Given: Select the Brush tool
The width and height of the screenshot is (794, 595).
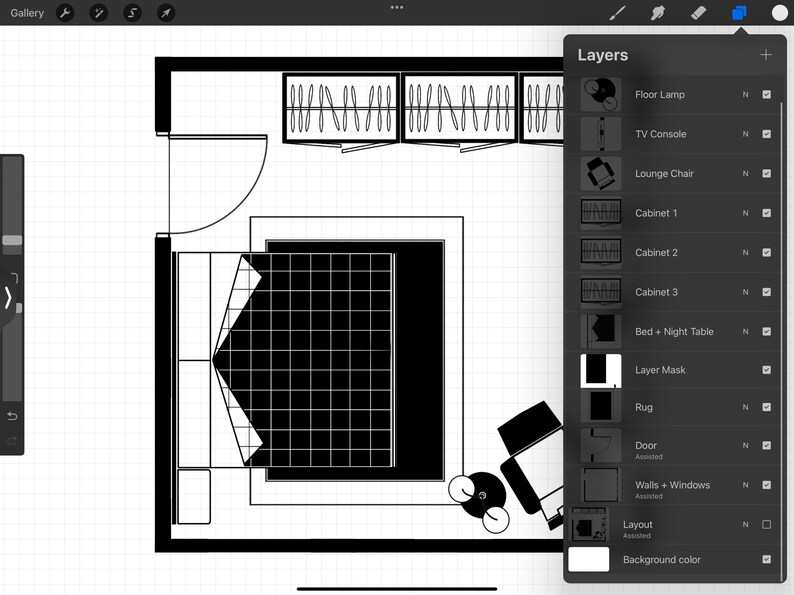Looking at the screenshot, I should click(x=617, y=13).
